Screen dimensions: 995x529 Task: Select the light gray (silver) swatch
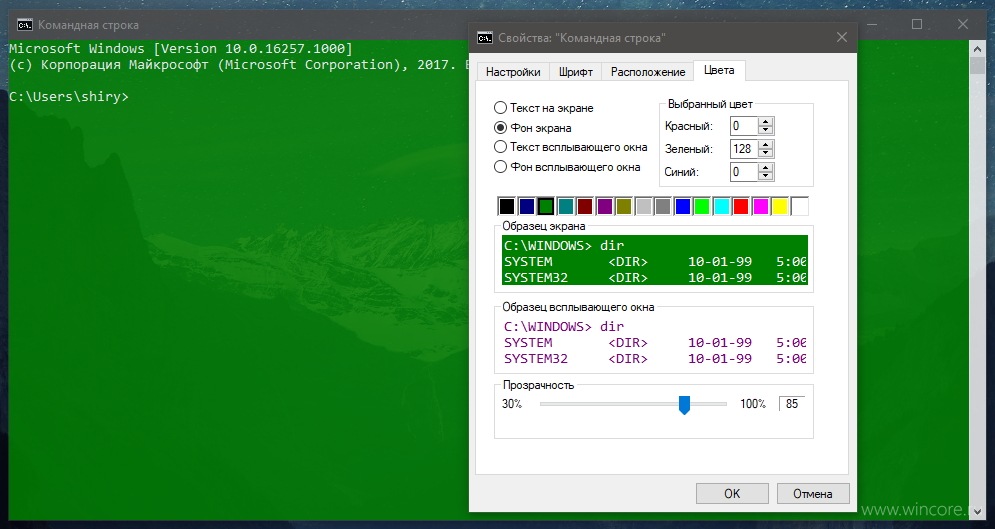pos(643,206)
